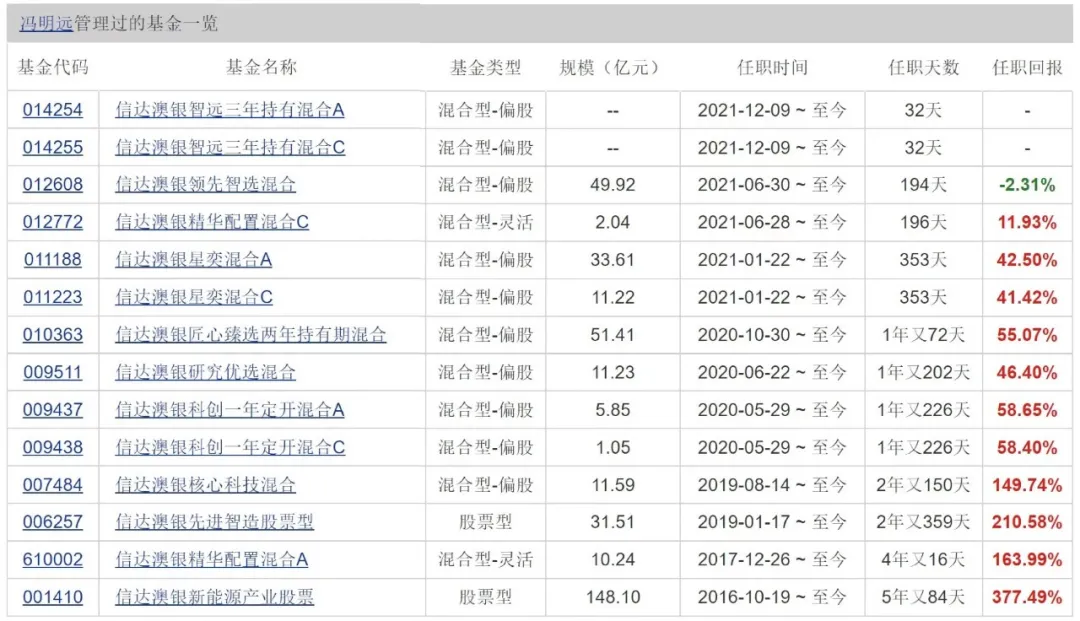Select the 2年又359天 tenure days cell
Image resolution: width=1080 pixels, height=621 pixels.
(x=923, y=522)
